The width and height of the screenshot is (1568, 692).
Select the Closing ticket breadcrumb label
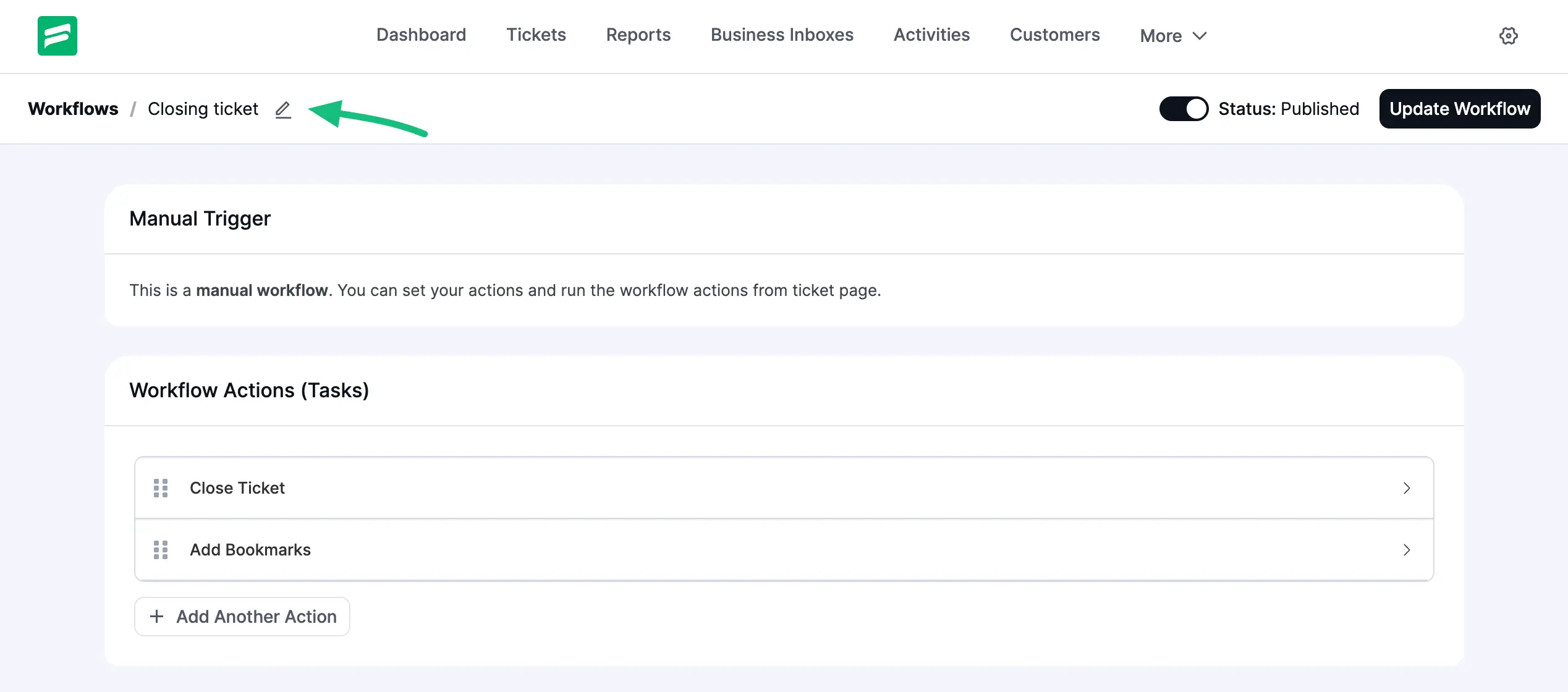click(x=203, y=109)
